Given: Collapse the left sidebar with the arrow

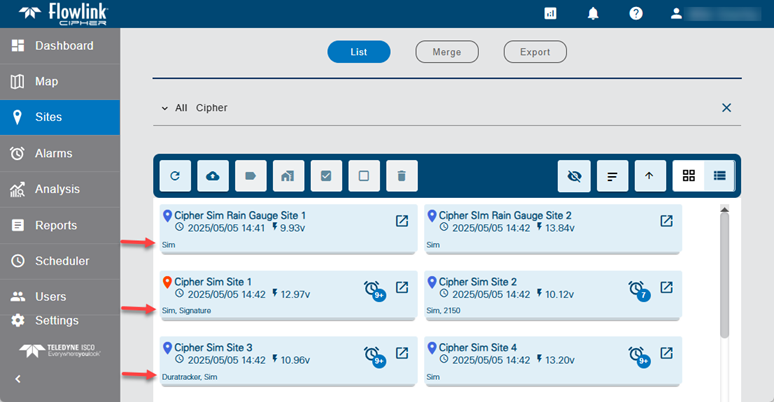Looking at the screenshot, I should [17, 379].
